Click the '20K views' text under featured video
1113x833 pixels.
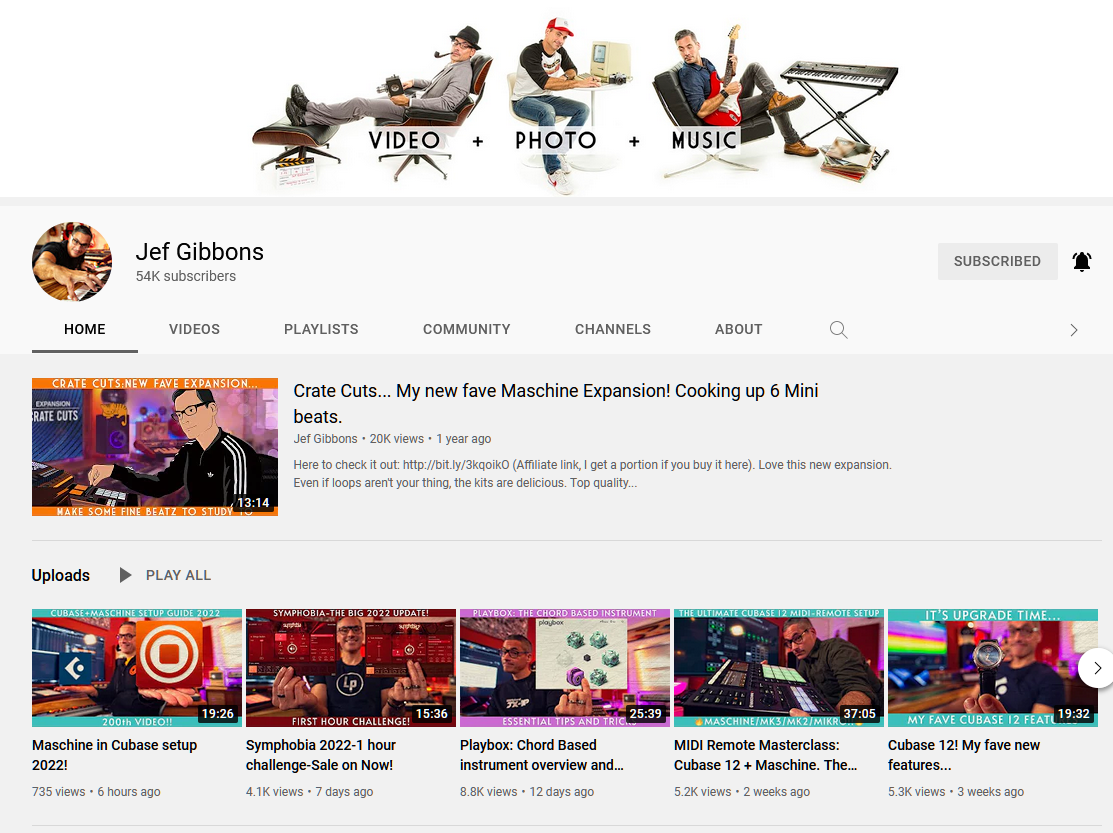(396, 438)
